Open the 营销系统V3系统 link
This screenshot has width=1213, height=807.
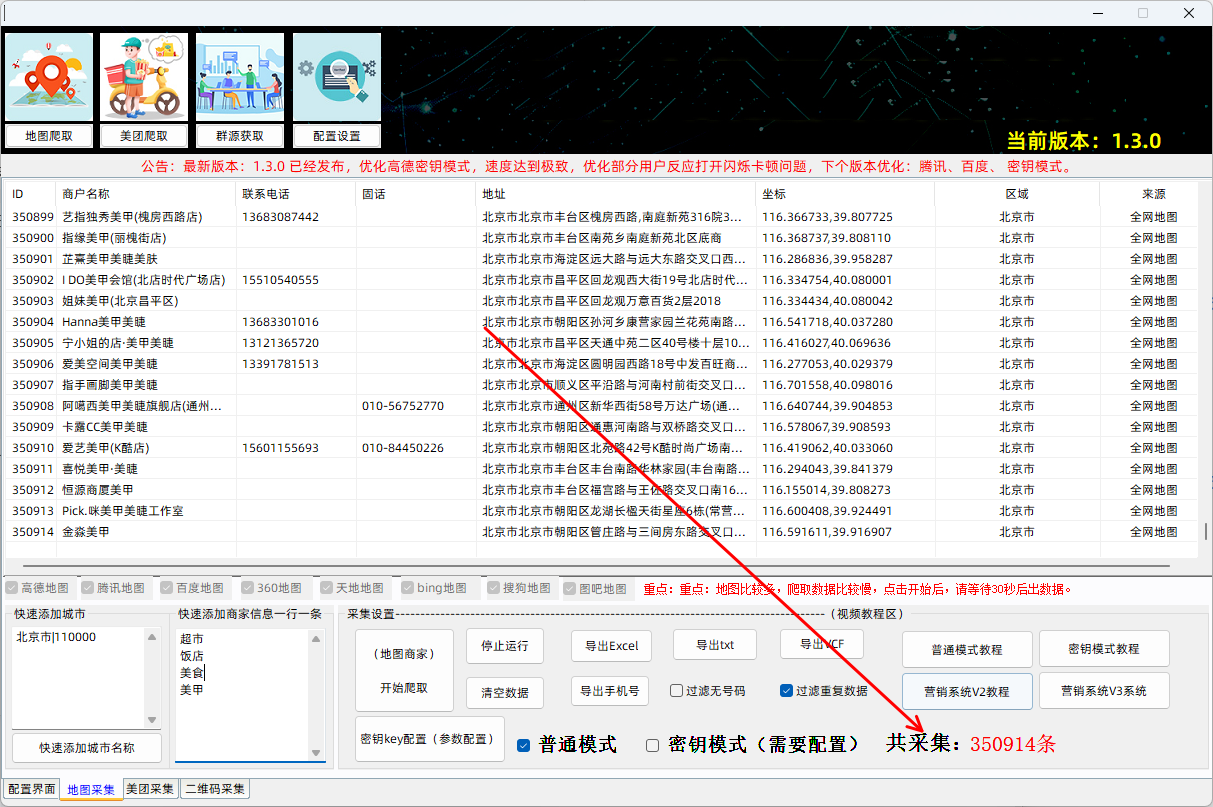[1104, 690]
